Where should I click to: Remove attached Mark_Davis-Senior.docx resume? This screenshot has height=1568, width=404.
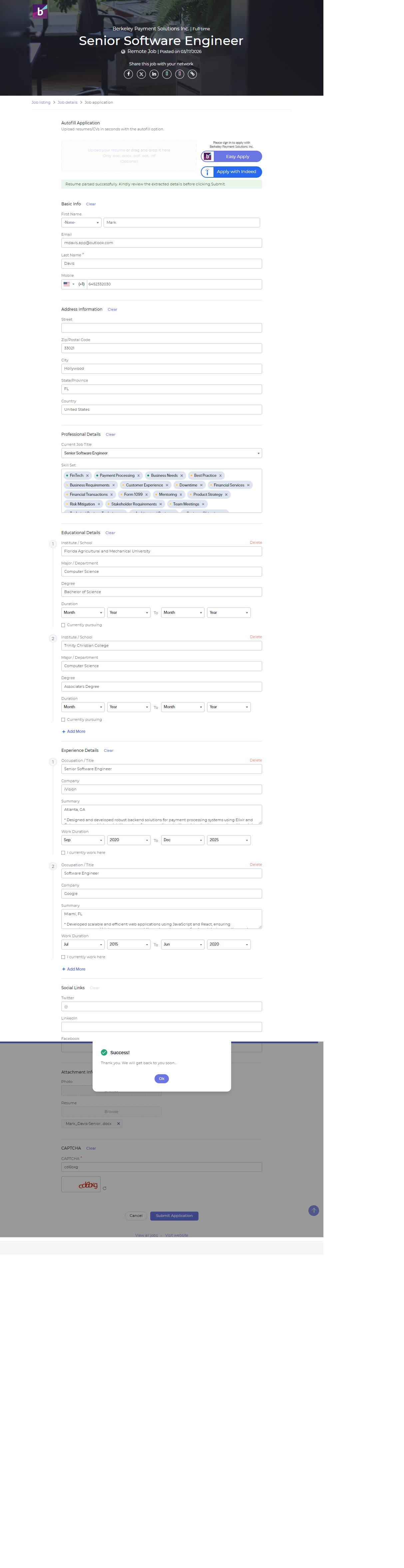coord(119,1124)
